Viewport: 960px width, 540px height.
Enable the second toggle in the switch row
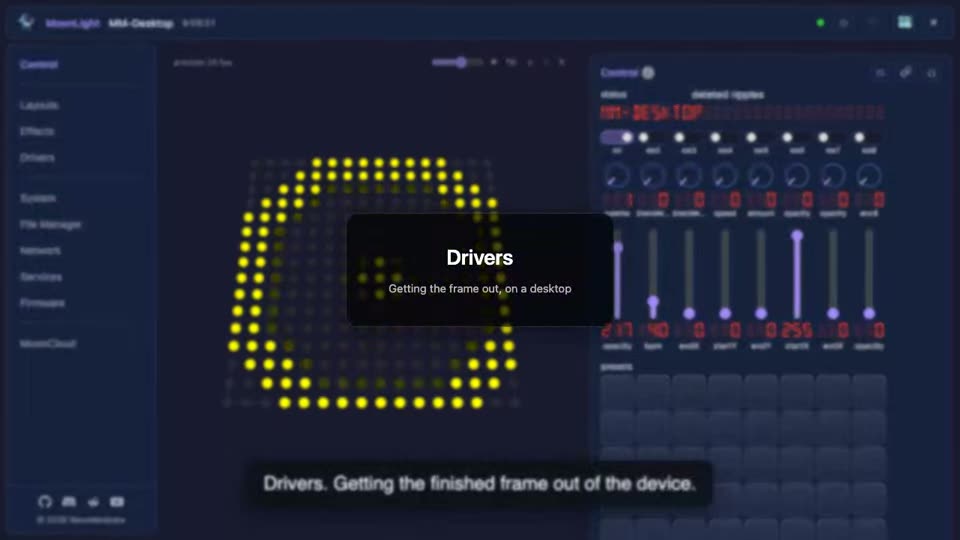click(651, 137)
